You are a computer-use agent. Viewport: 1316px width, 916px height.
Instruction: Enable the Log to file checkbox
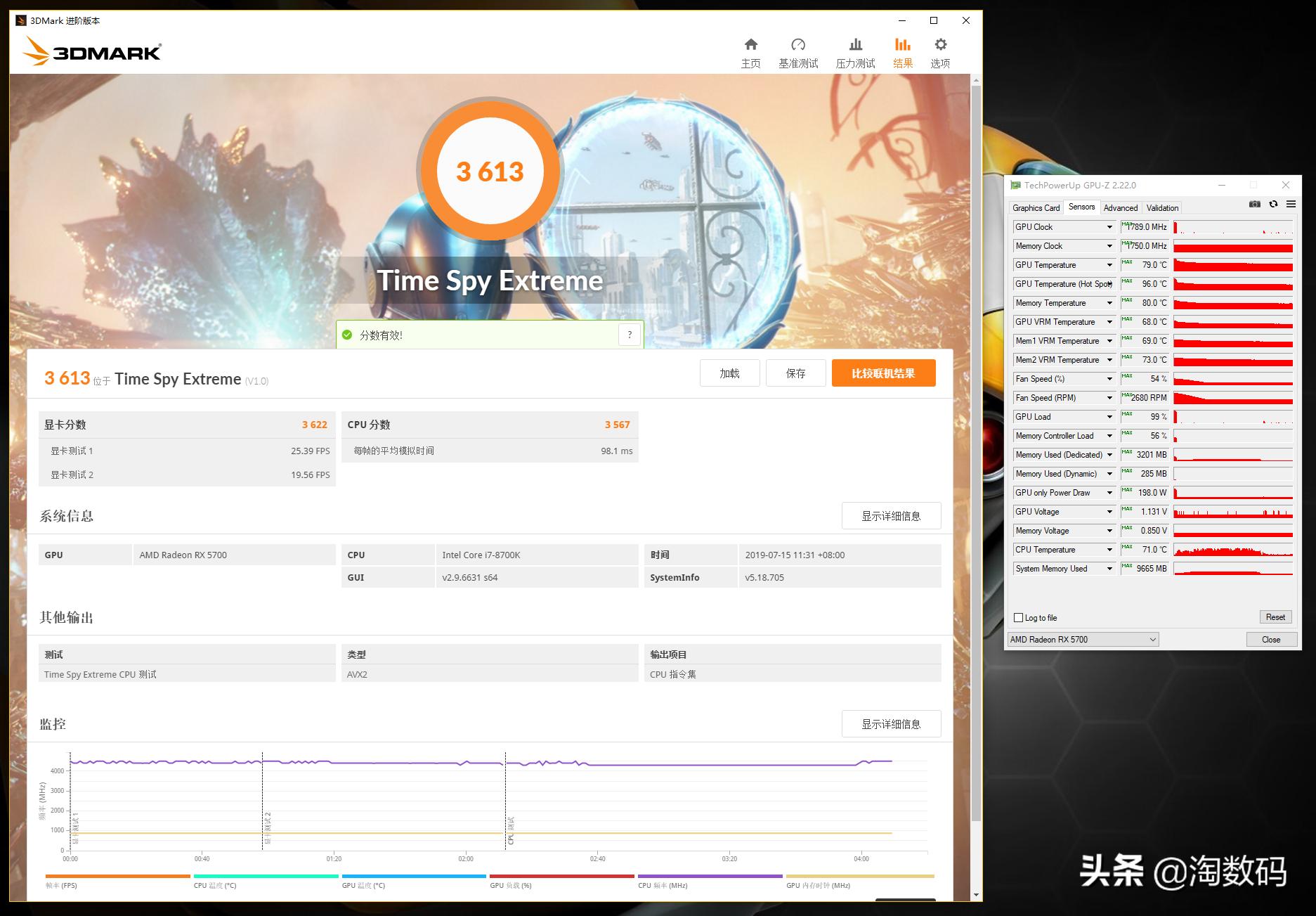pyautogui.click(x=1018, y=617)
